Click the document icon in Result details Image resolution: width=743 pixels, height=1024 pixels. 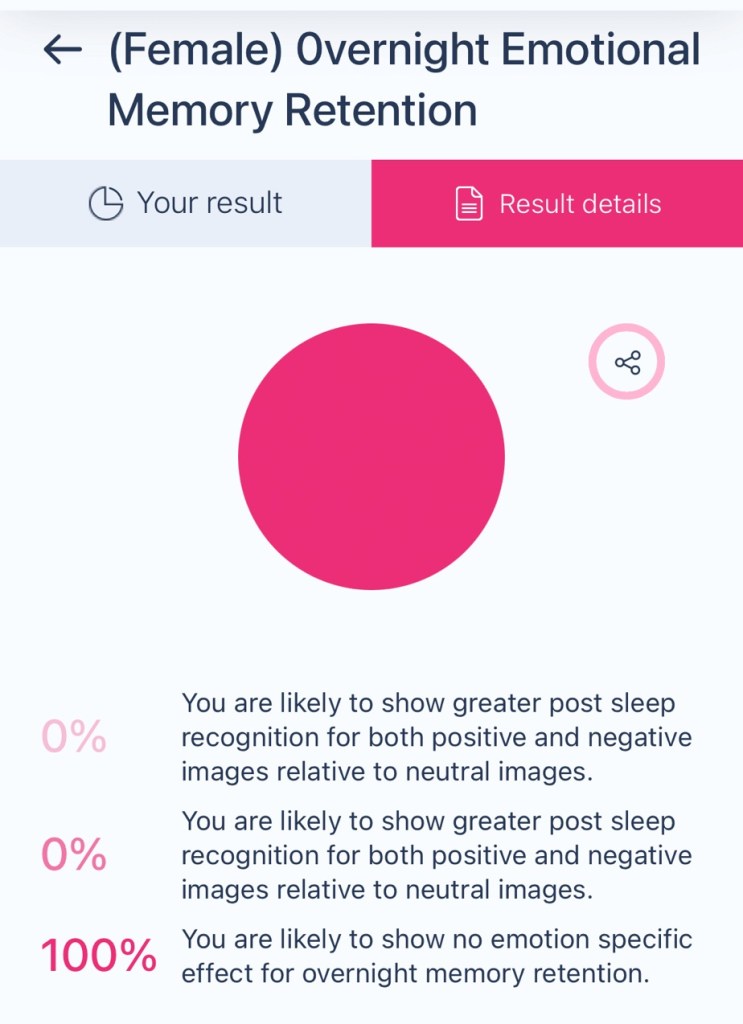[469, 204]
